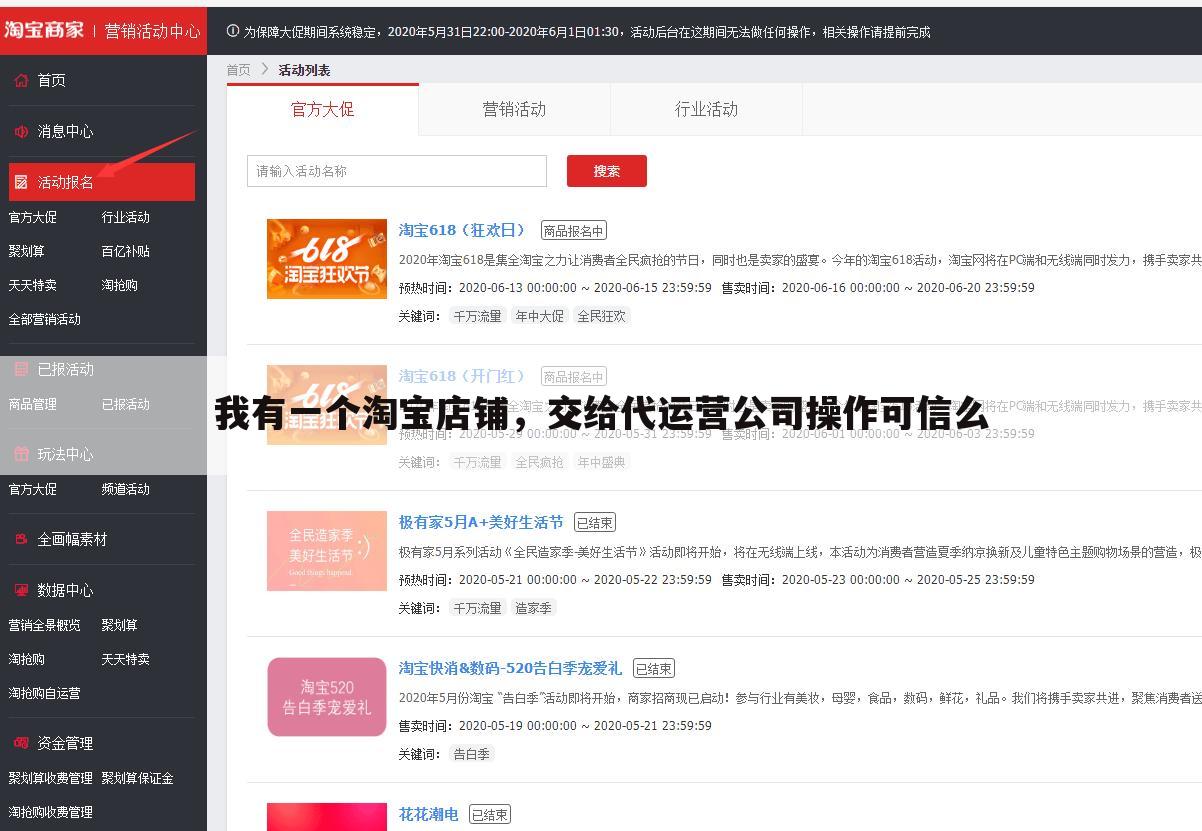Click 淘抢购收费管理 in the sidebar
Screen dimensions: 1202x831
pos(51,812)
